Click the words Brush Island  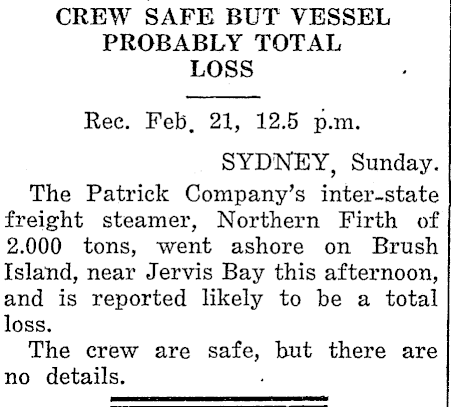tap(221, 259)
